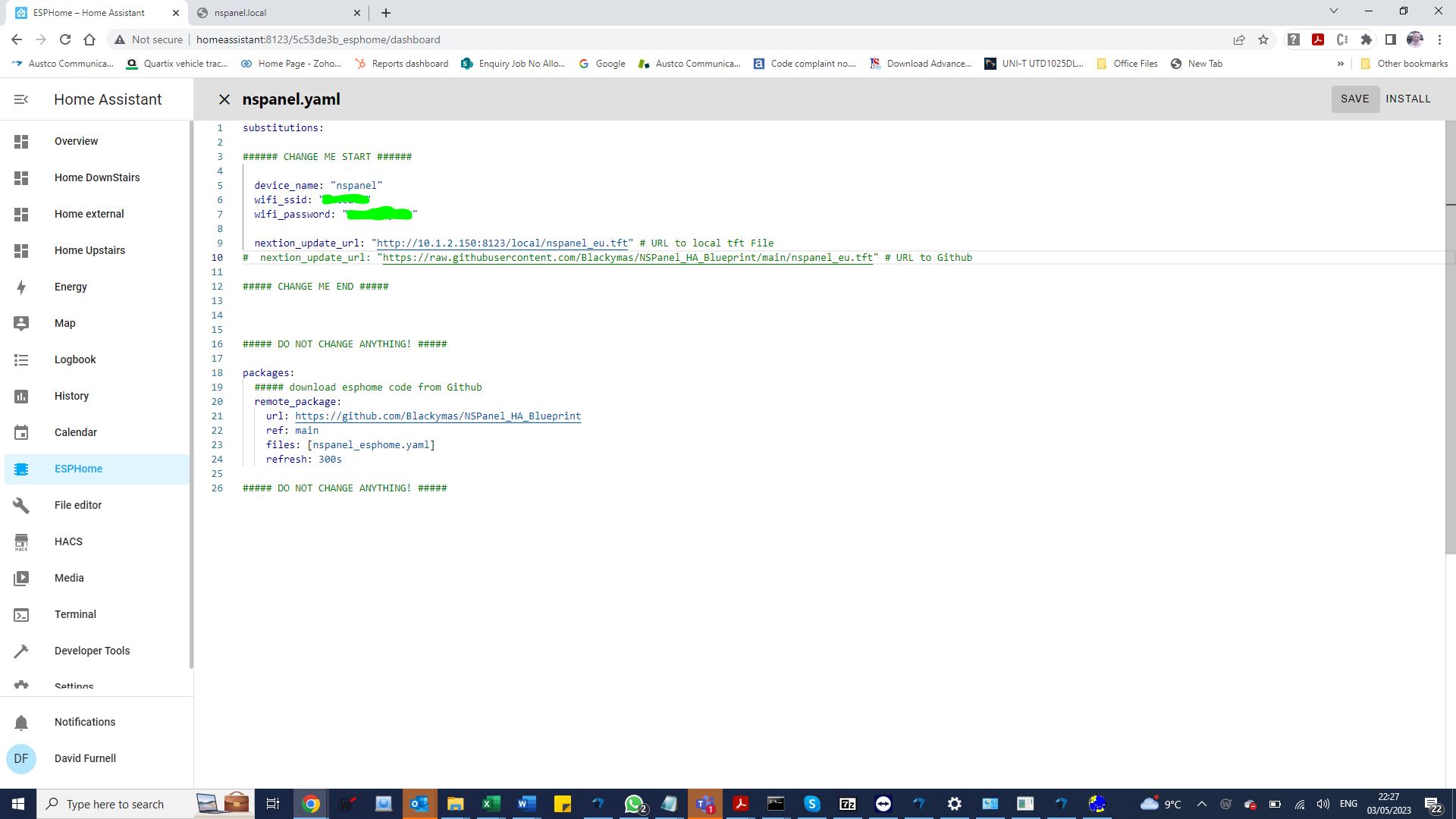Screen dimensions: 1456x819
Task: Open WhatsApp from the taskbar
Action: [x=634, y=804]
